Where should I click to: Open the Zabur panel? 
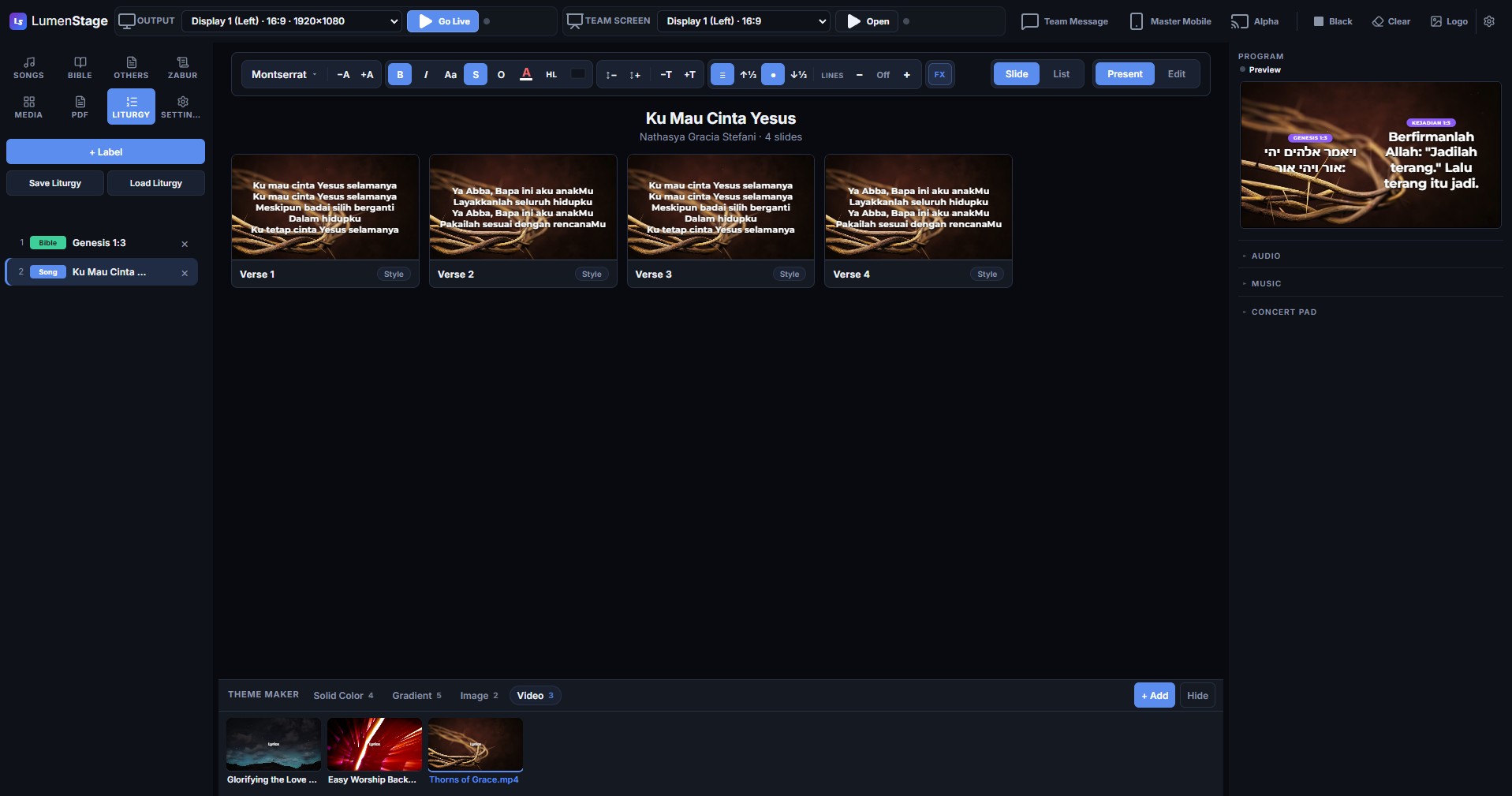182,68
